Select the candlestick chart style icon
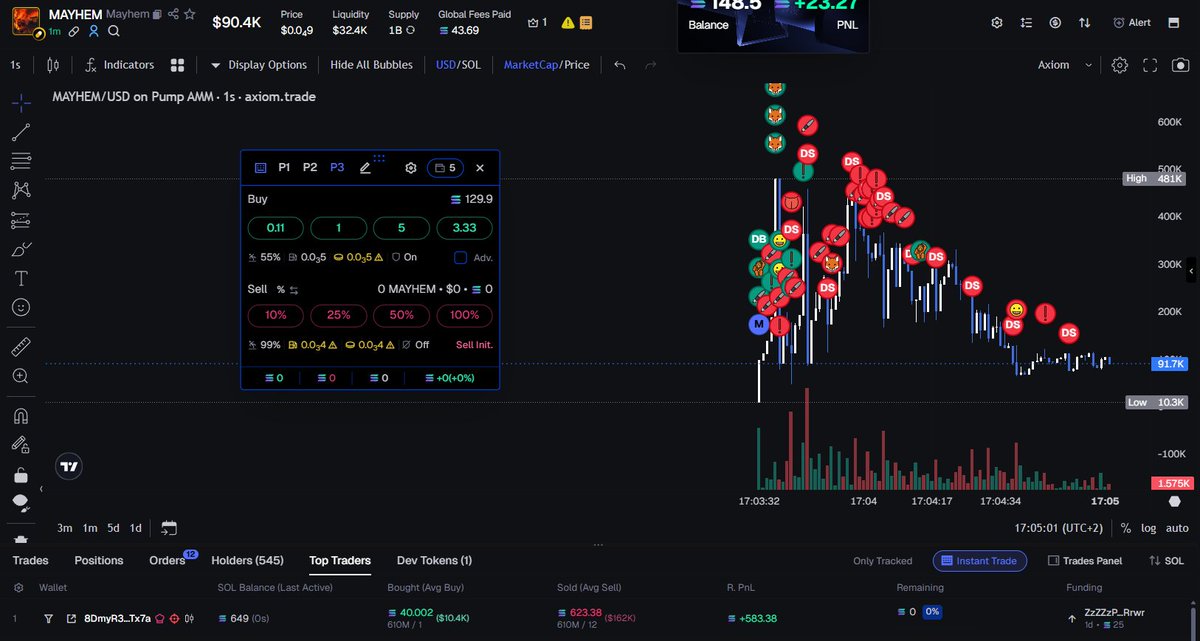The image size is (1200, 641). pyautogui.click(x=53, y=65)
